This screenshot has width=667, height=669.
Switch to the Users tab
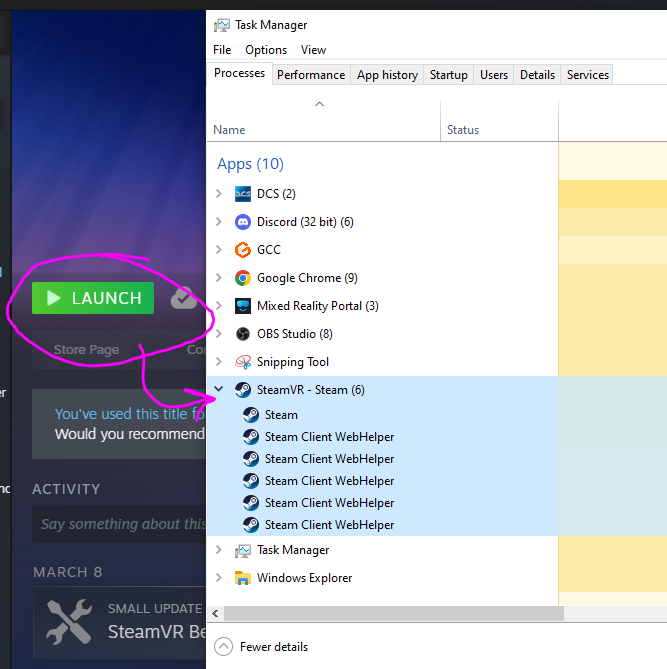494,75
